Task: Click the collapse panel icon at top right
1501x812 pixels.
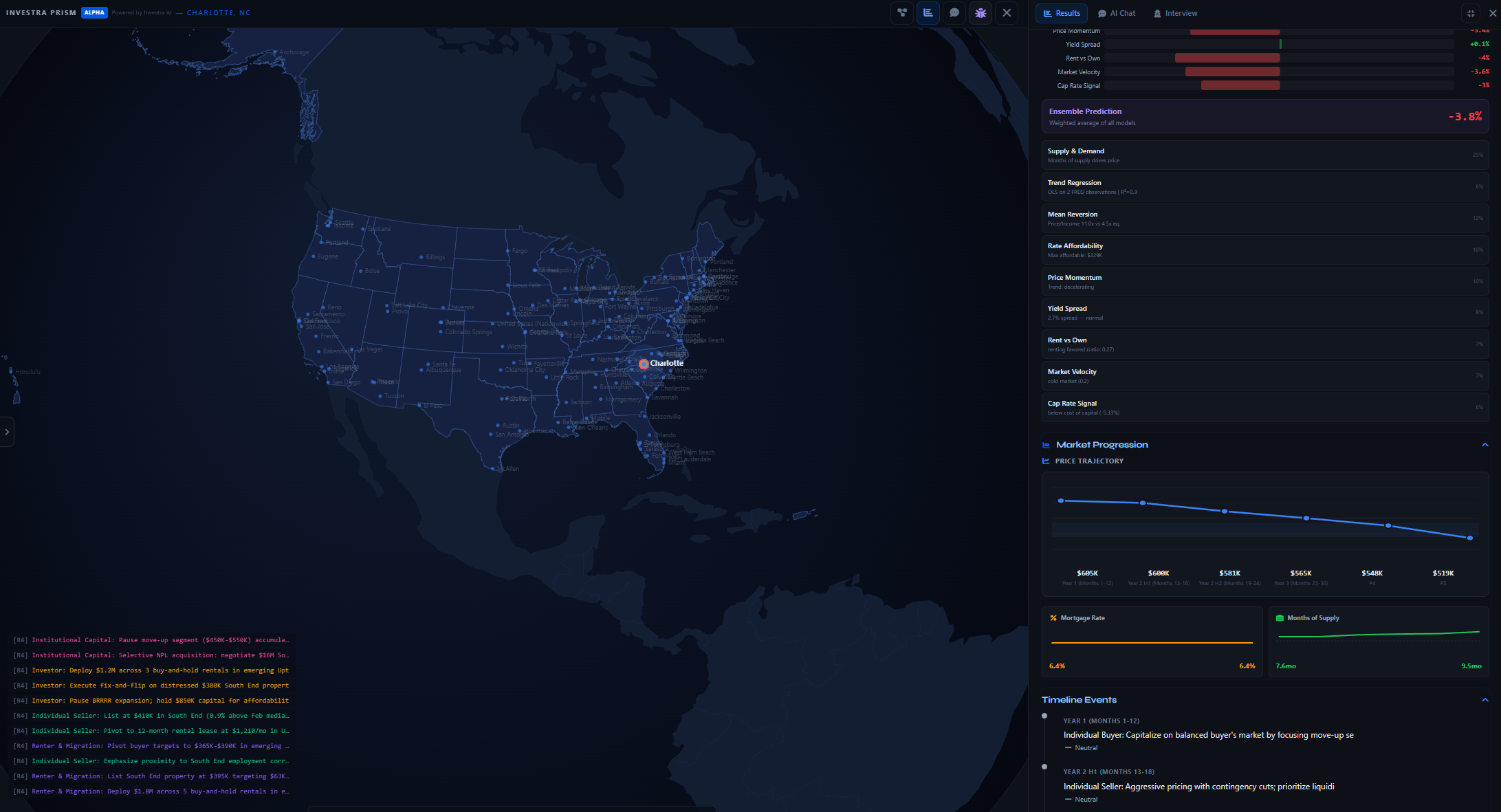Action: [1471, 13]
